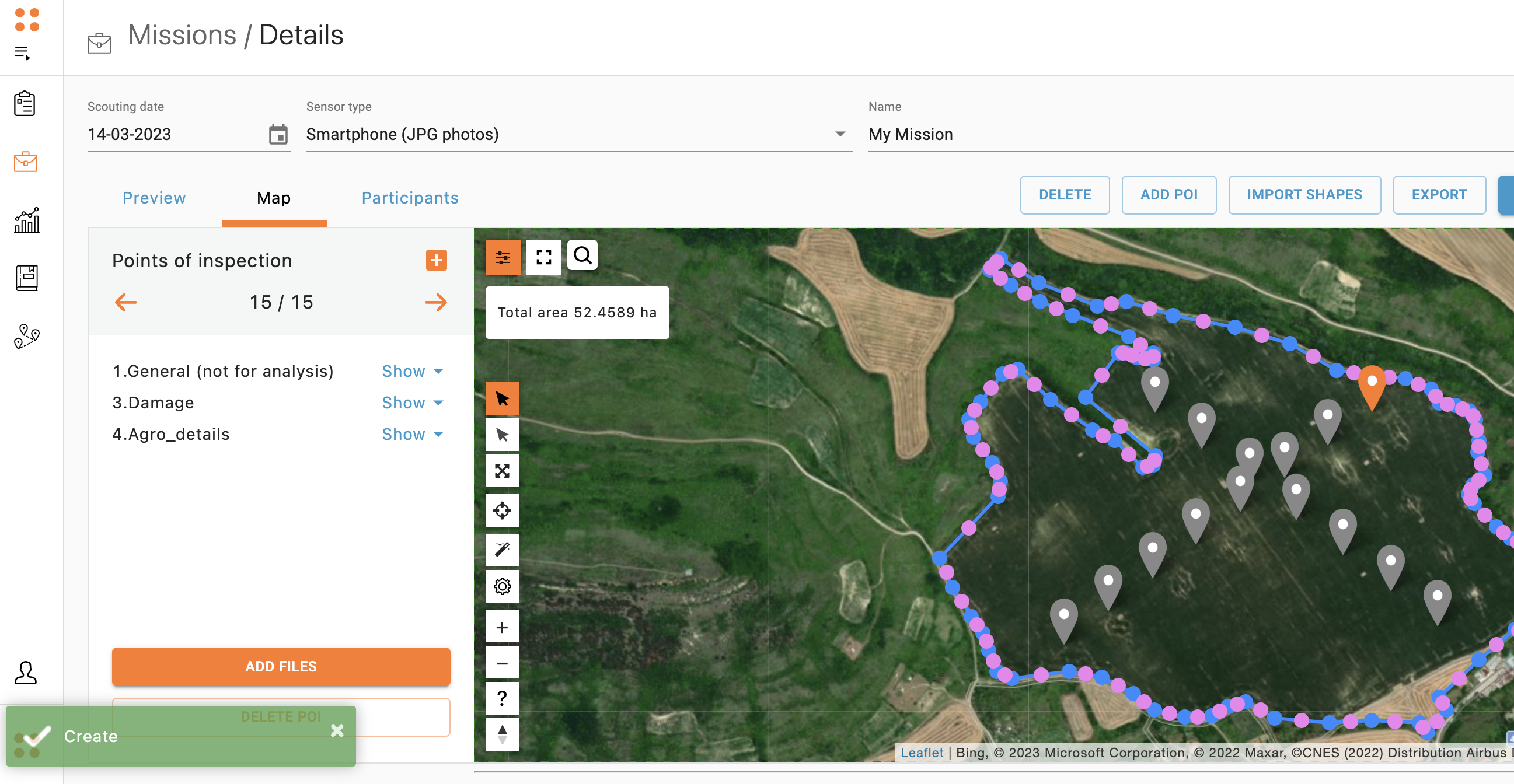1514x784 pixels.
Task: Open map layer filter settings button
Action: (502, 257)
